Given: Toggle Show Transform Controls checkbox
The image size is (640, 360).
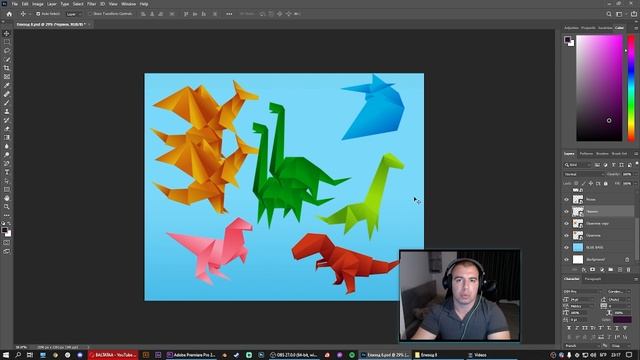Looking at the screenshot, I should point(90,14).
